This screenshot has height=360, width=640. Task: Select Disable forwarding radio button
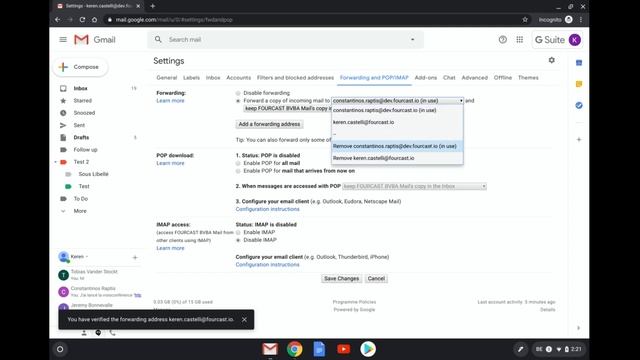click(238, 93)
